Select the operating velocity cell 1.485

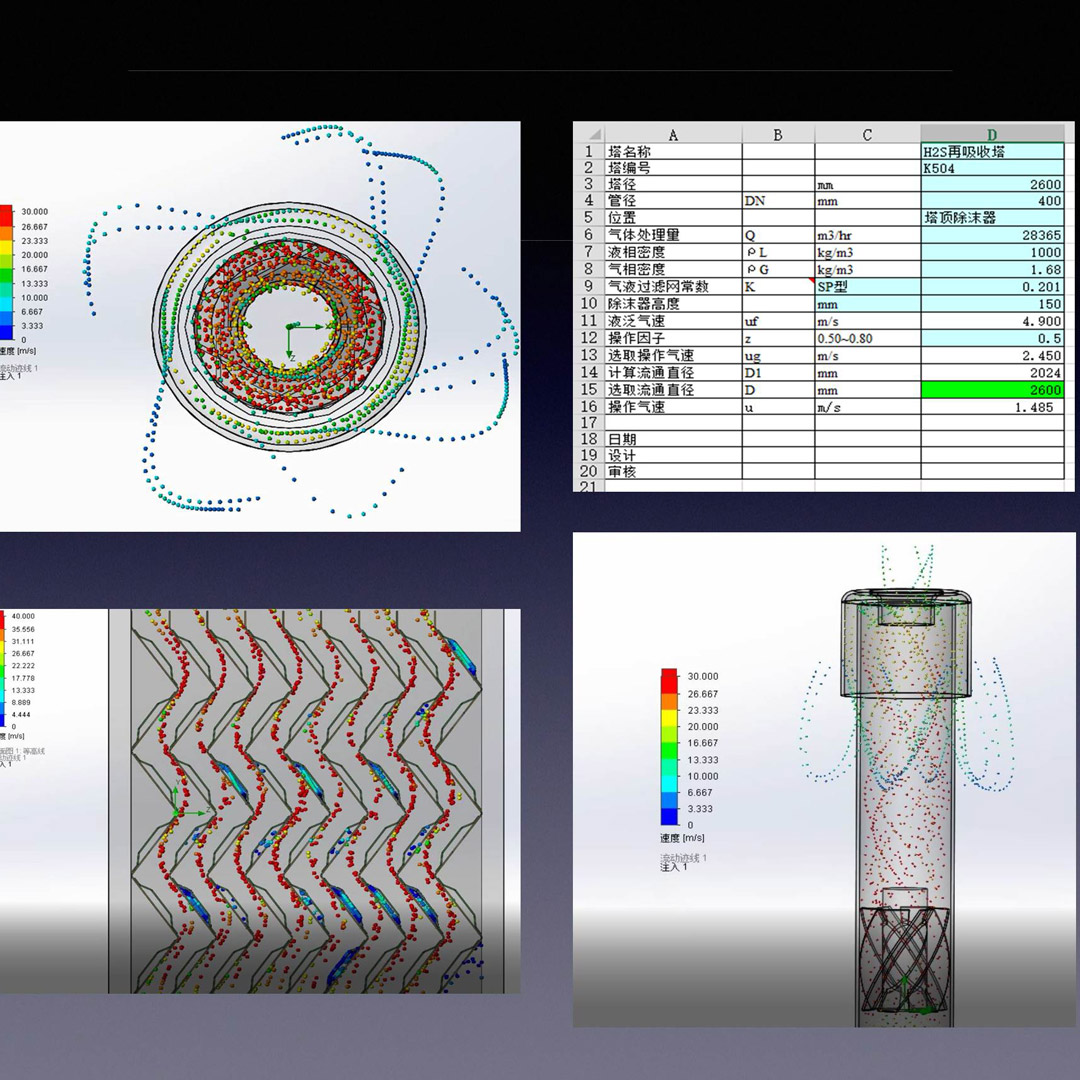(x=991, y=407)
